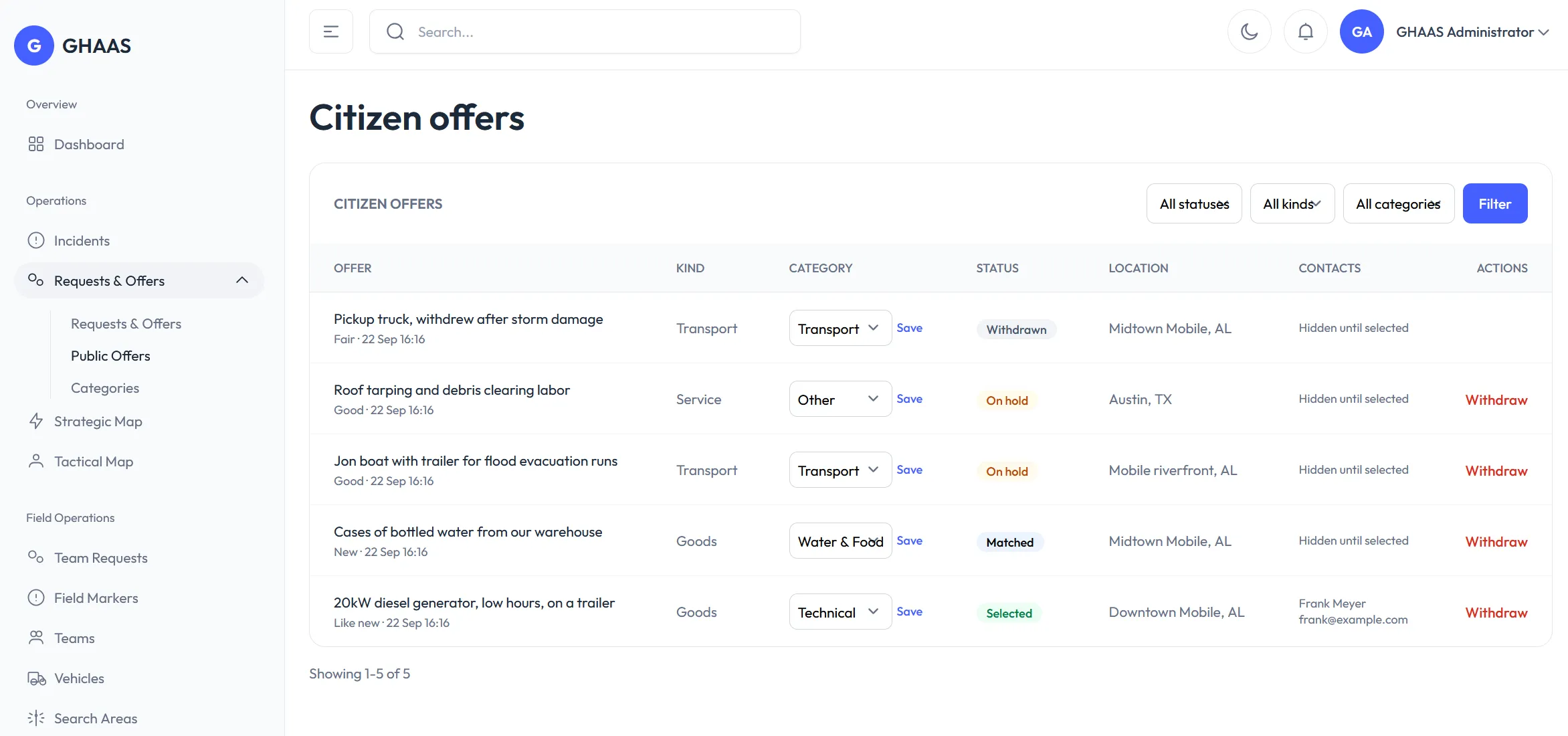Select Public Offers submenu item

pyautogui.click(x=110, y=356)
